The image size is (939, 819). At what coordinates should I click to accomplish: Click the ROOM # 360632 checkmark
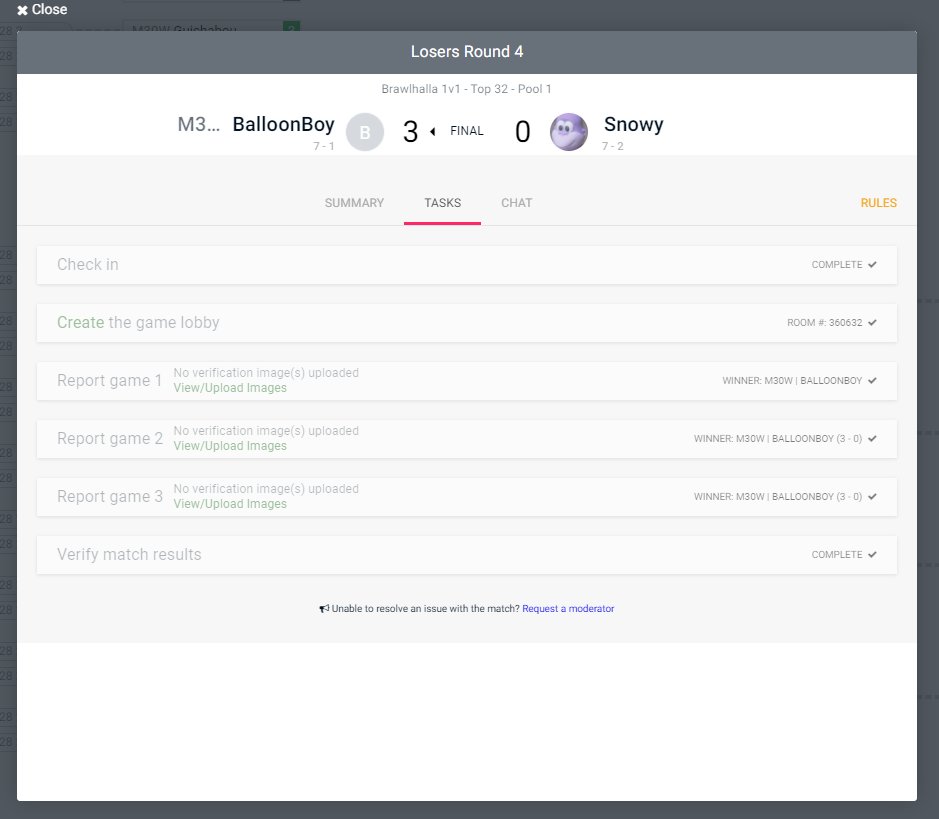(x=872, y=323)
